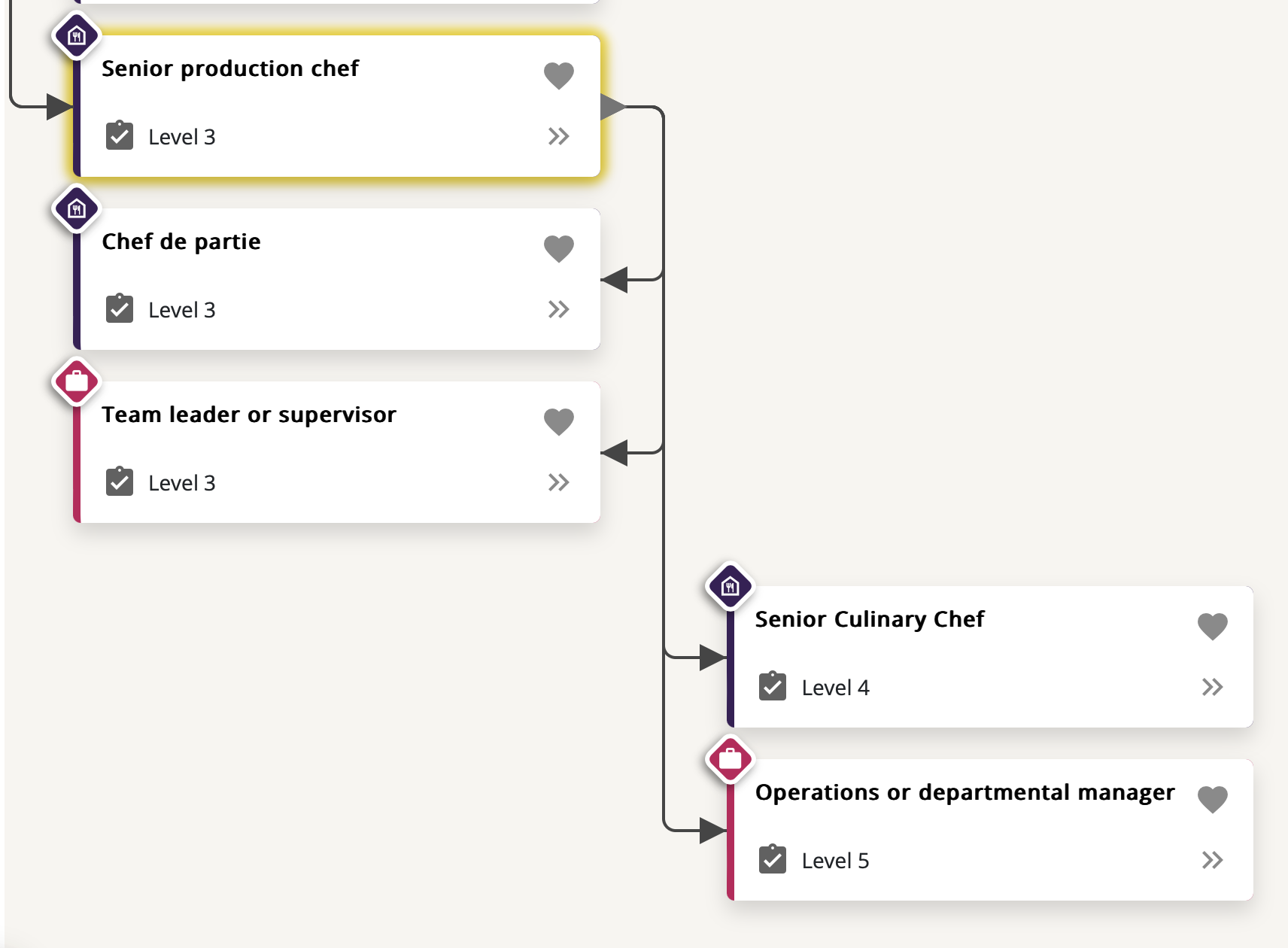Favourite the Senior production chef role
1288x948 pixels.
click(x=559, y=74)
